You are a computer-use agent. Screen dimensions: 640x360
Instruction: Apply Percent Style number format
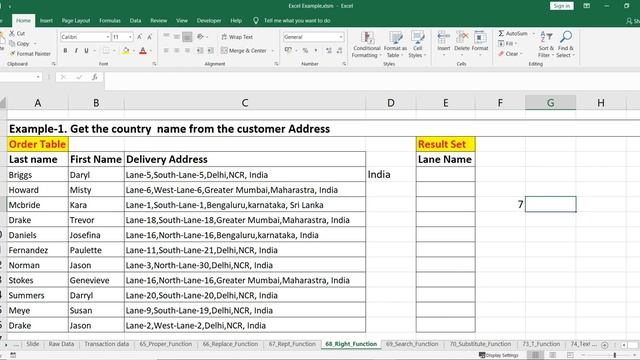pyautogui.click(x=305, y=51)
